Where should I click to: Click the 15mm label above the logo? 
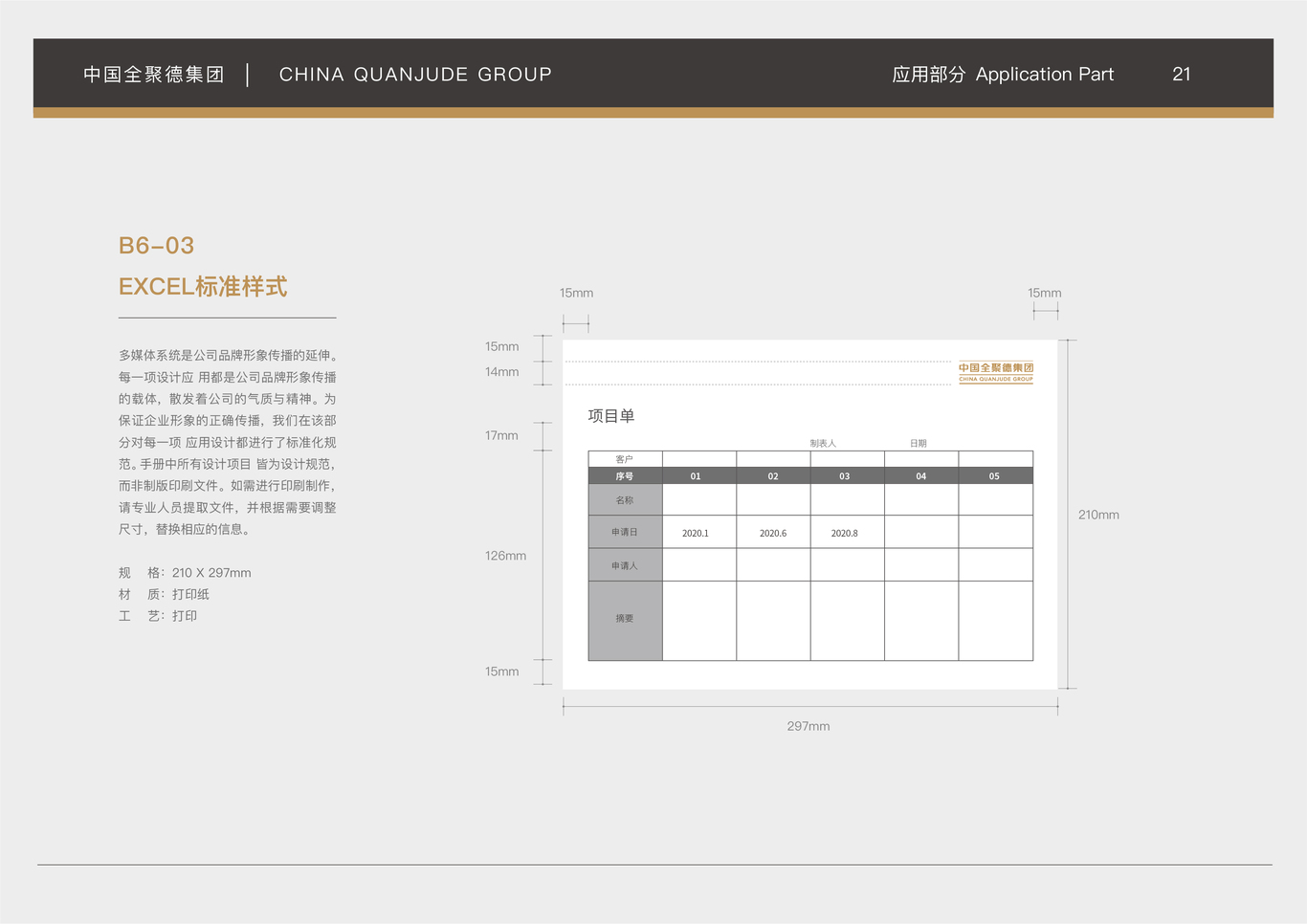pyautogui.click(x=1045, y=293)
